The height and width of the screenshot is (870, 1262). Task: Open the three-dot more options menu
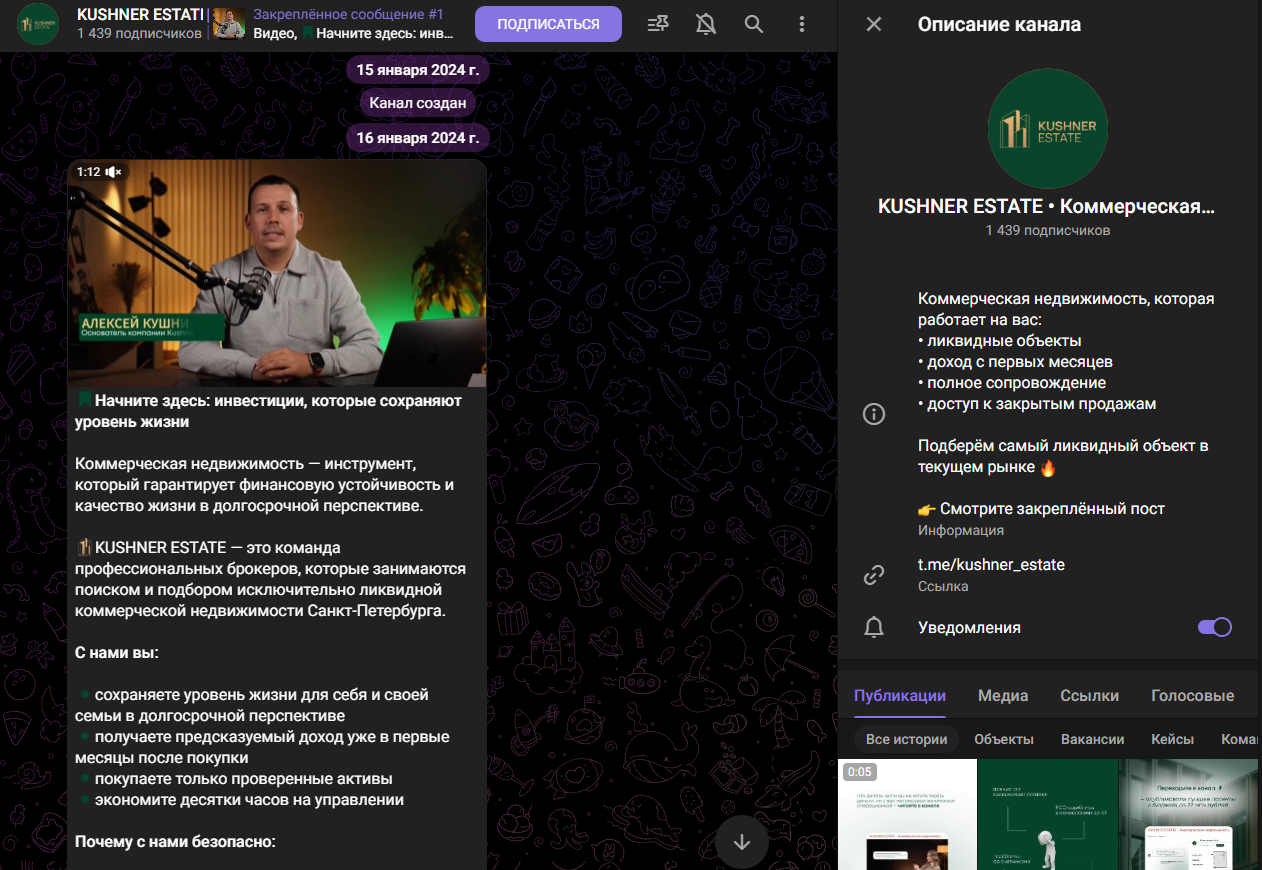click(x=802, y=24)
